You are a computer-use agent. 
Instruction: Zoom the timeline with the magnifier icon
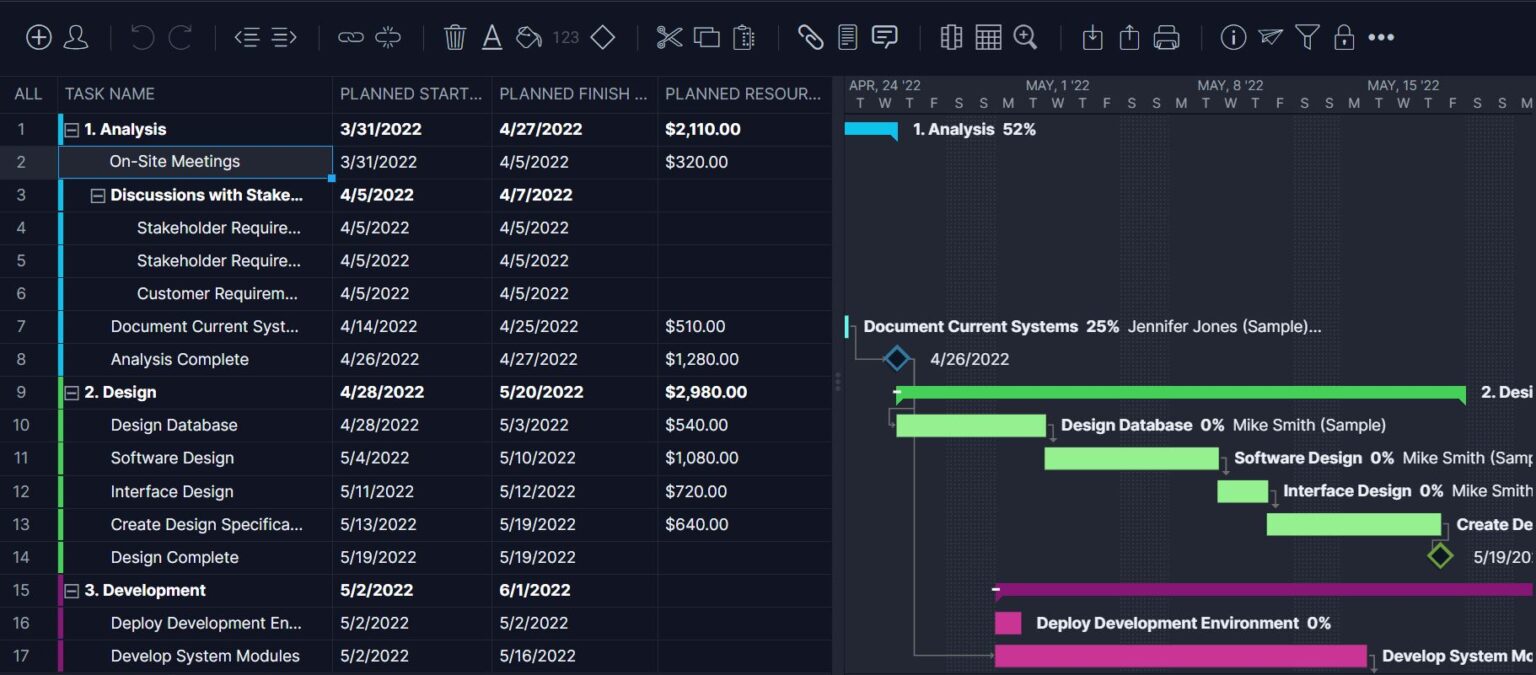(1025, 37)
